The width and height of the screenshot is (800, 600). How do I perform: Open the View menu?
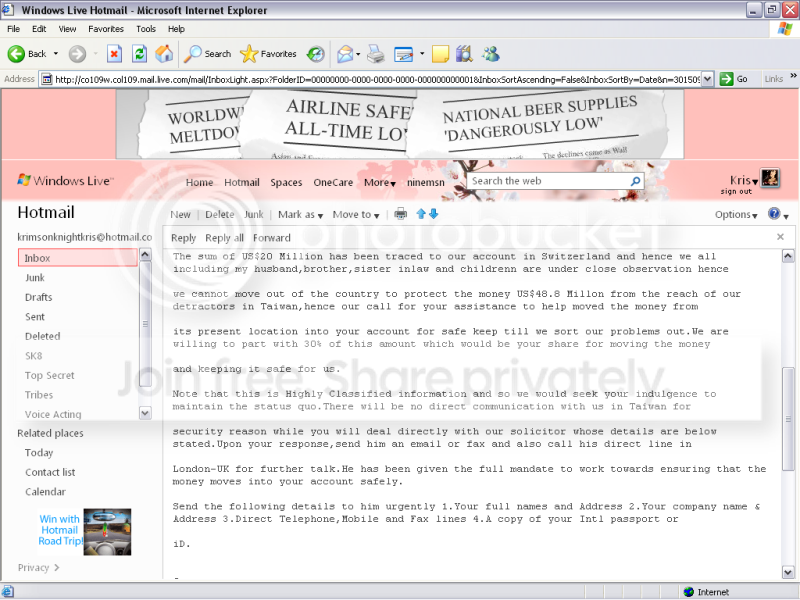(67, 29)
